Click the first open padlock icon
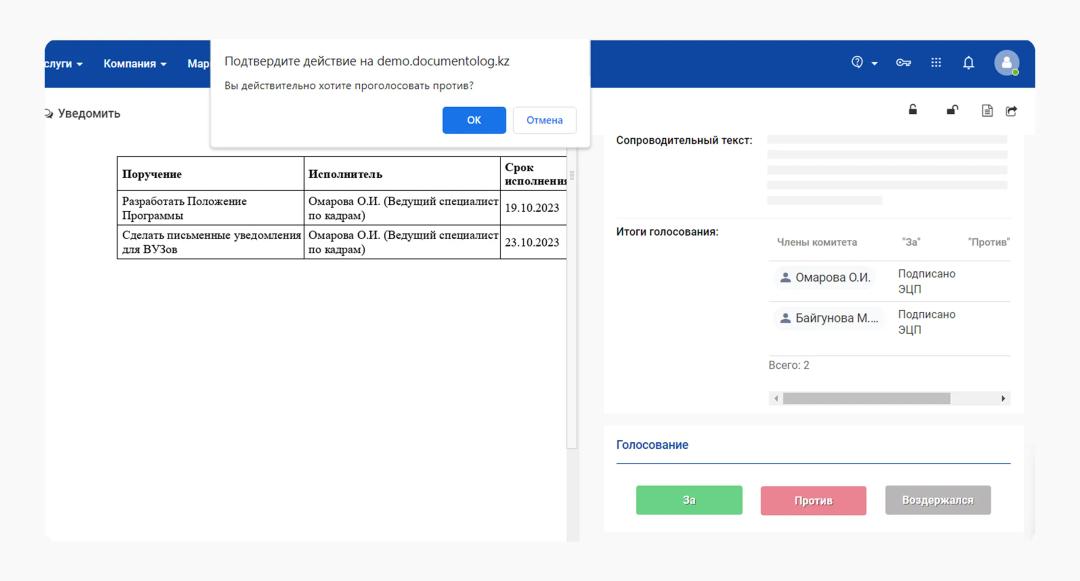The image size is (1080, 581). tap(913, 110)
